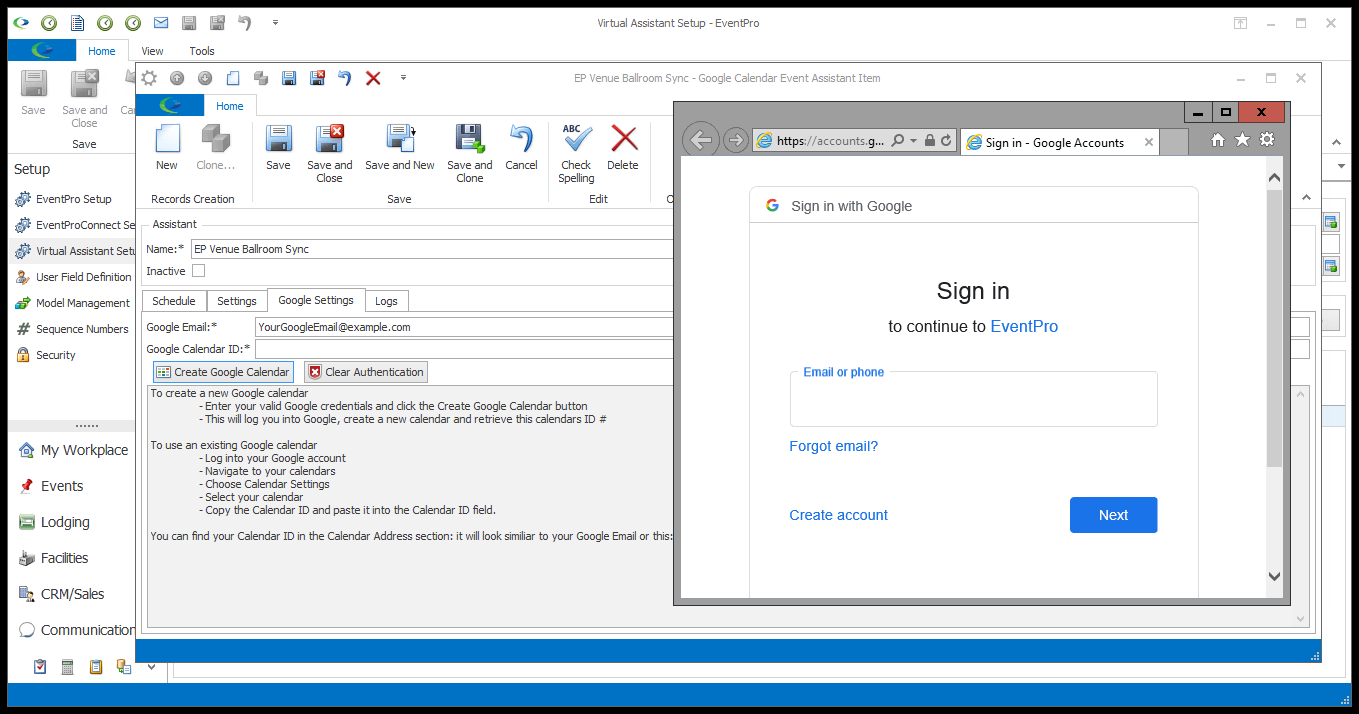Click the Clear Authentication button
The image size is (1359, 714).
(366, 372)
